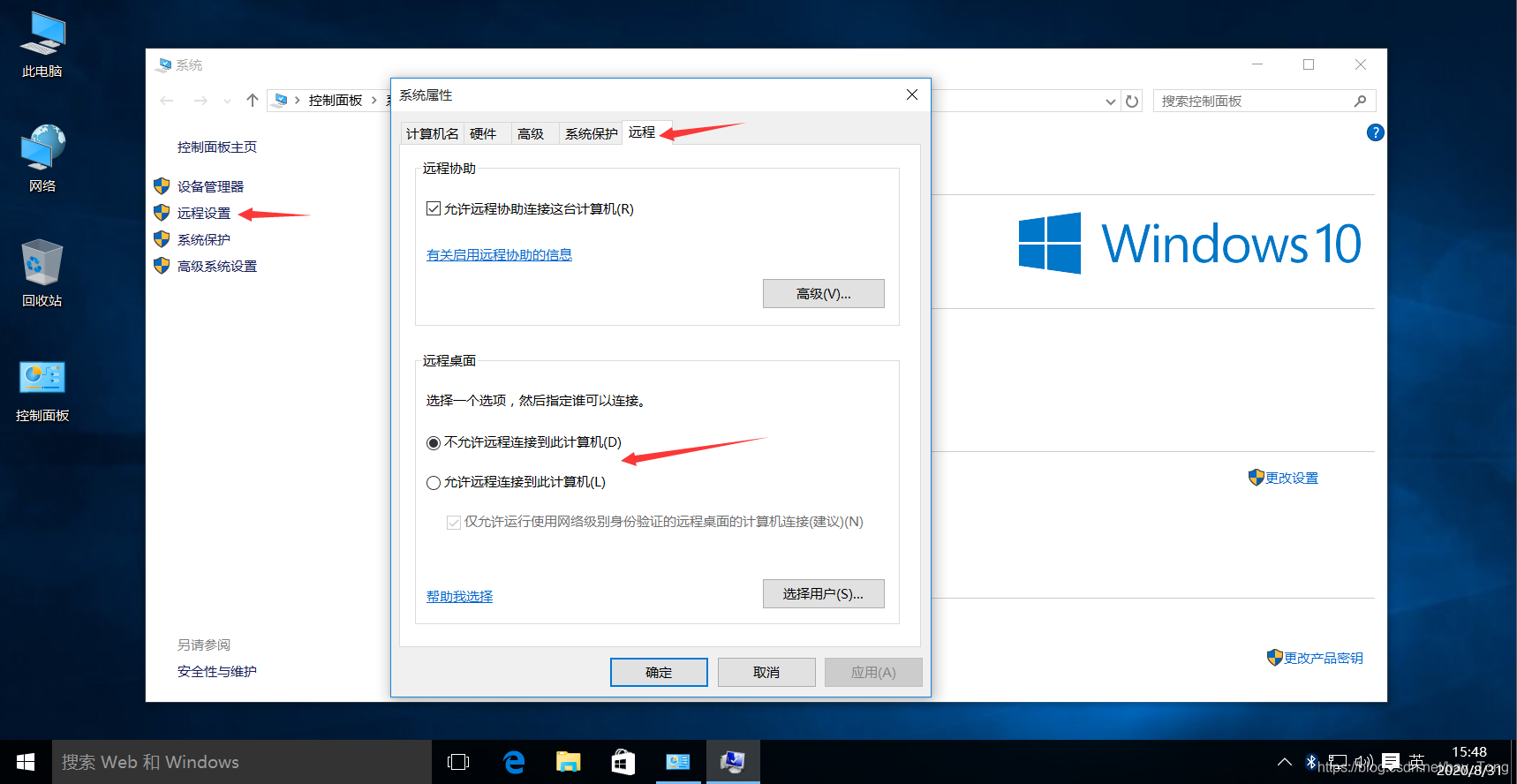Viewport: 1517px width, 784px height.
Task: Go up one folder level arrow
Action: (x=253, y=101)
